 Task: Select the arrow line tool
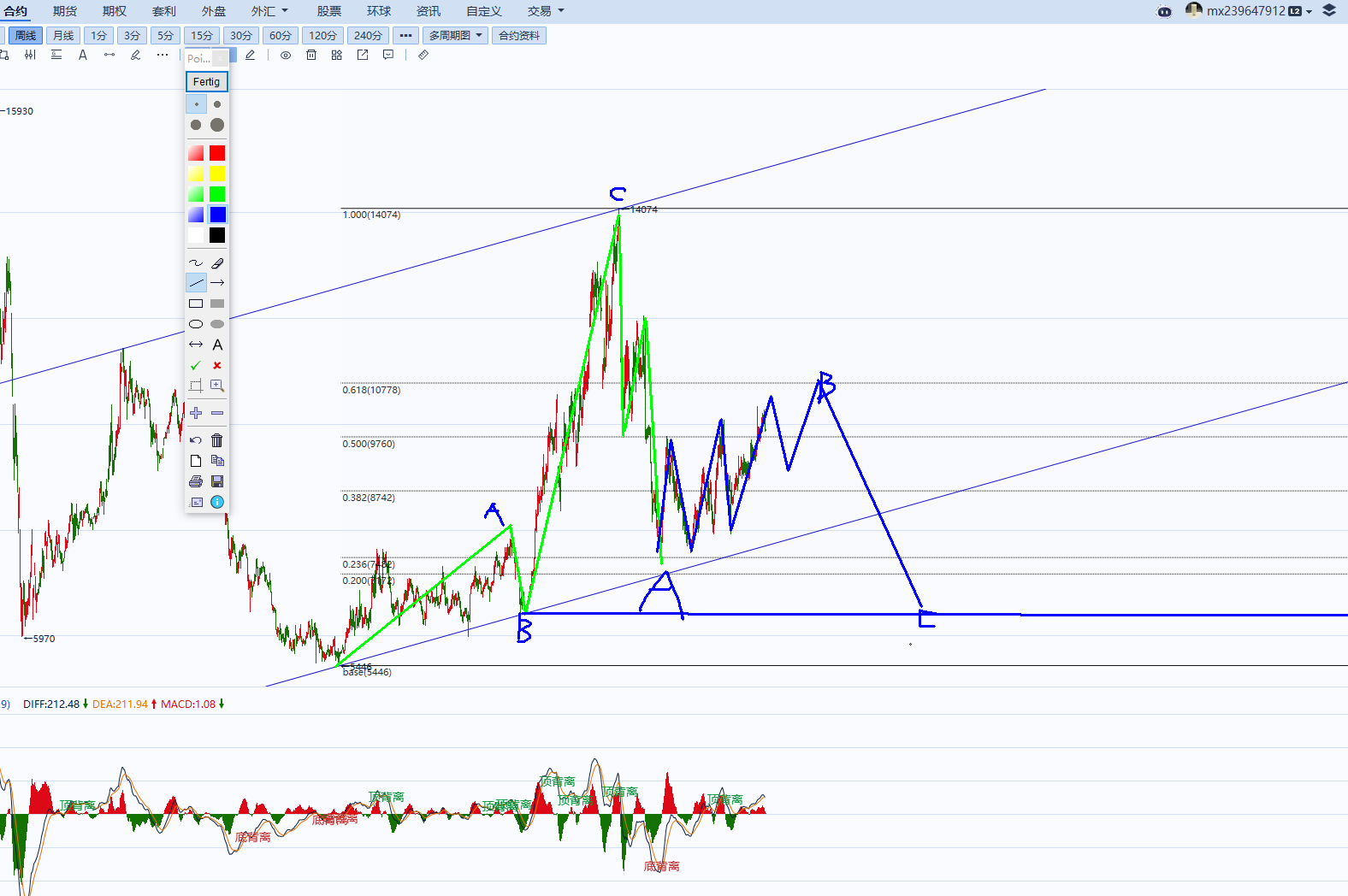click(x=217, y=283)
